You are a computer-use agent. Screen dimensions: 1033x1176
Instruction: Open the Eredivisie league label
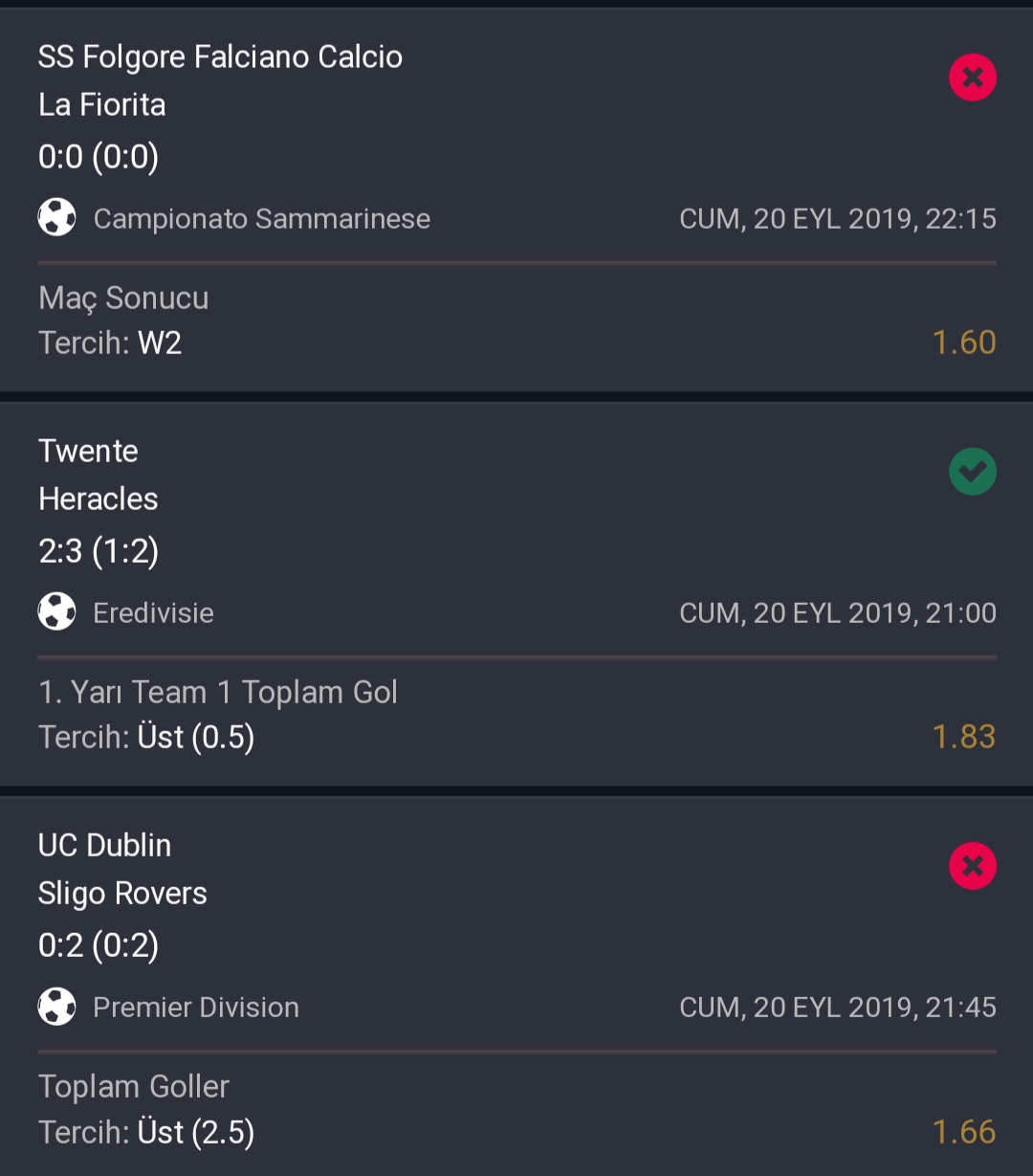pyautogui.click(x=153, y=613)
